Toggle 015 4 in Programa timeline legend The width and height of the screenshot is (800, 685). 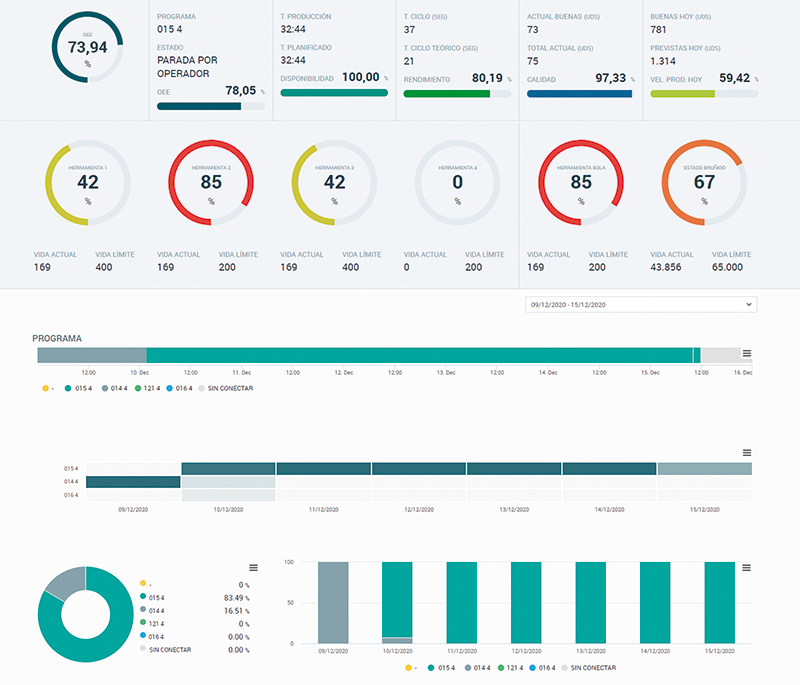(x=81, y=387)
